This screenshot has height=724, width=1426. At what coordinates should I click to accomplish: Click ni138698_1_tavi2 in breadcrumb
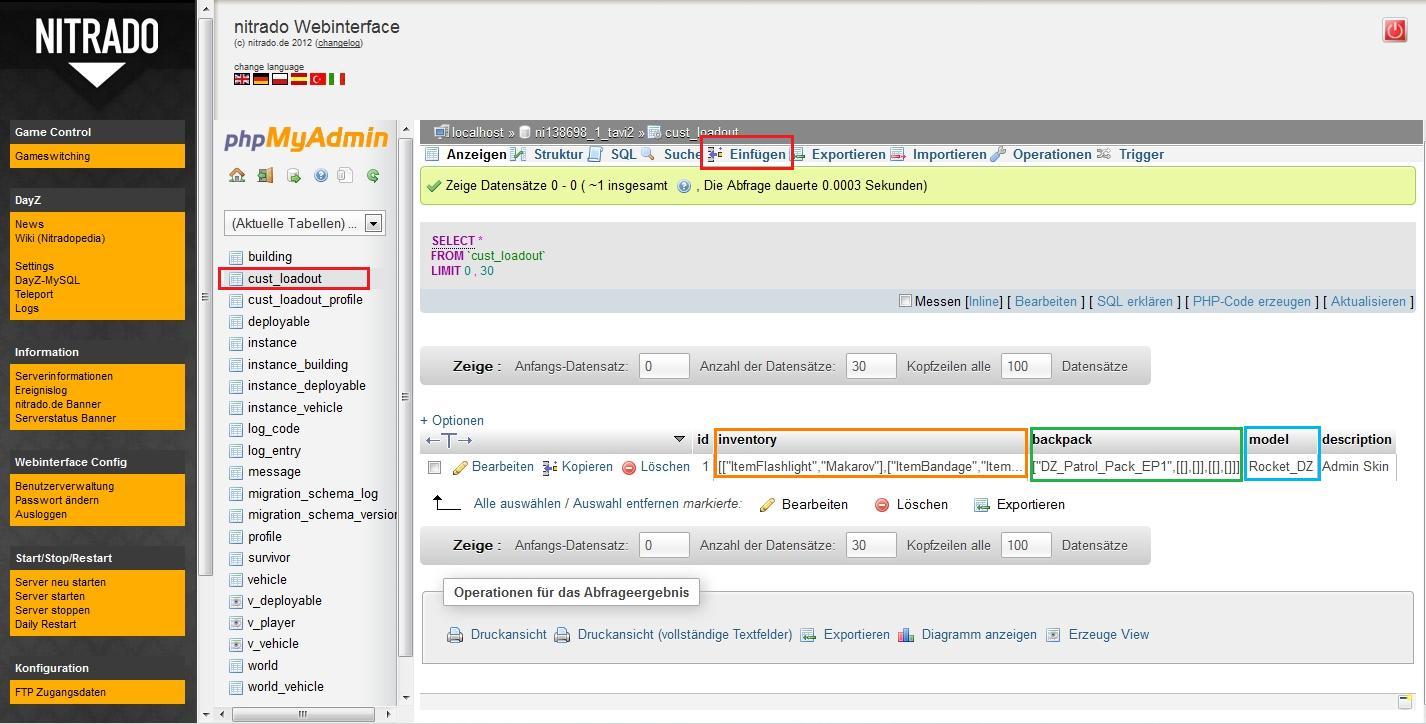point(584,132)
